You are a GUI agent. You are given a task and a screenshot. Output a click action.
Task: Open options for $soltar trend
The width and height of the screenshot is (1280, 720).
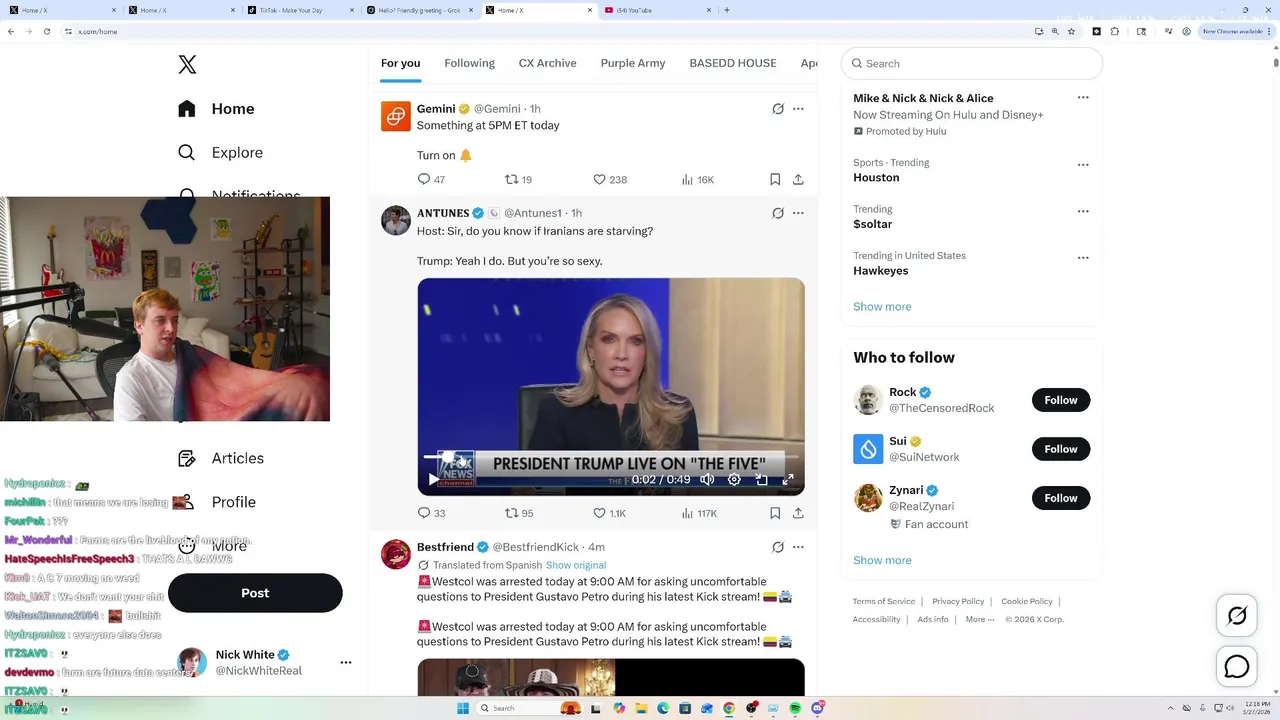[1083, 211]
